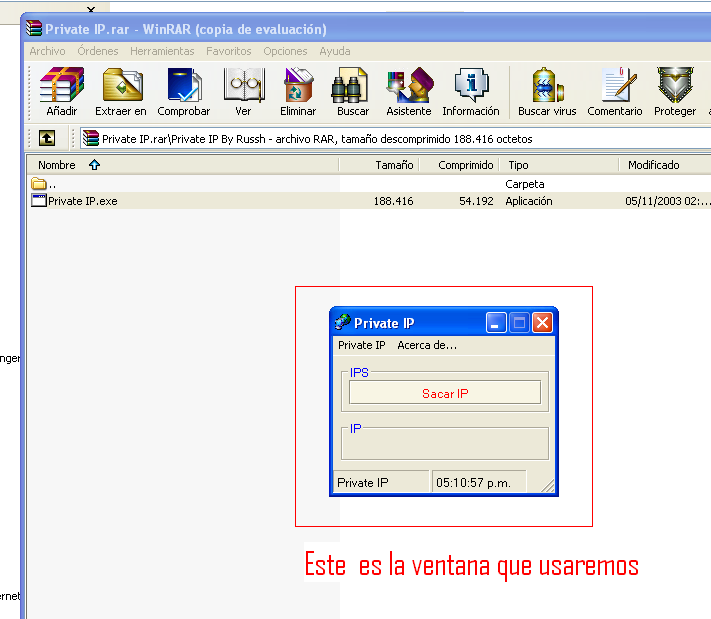Image resolution: width=711 pixels, height=619 pixels.
Task: Click the Comentario toolbar icon
Action: [x=619, y=84]
